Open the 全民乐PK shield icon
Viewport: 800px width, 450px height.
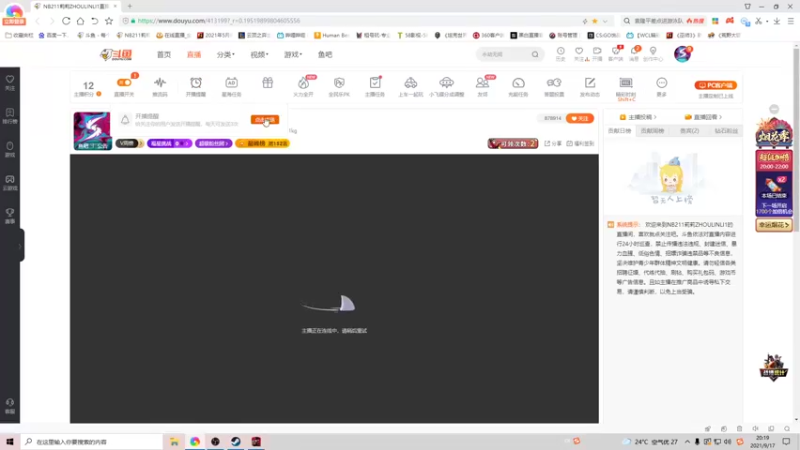point(339,83)
